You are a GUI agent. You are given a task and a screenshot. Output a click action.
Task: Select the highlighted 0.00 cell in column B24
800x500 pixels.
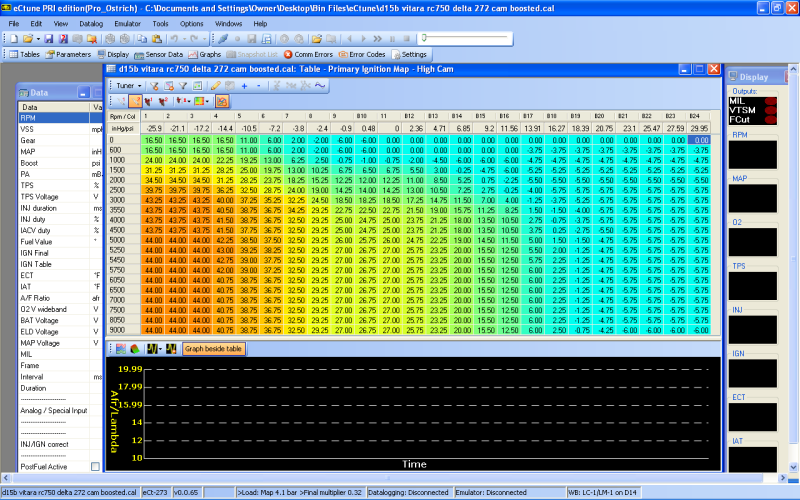pyautogui.click(x=698, y=140)
